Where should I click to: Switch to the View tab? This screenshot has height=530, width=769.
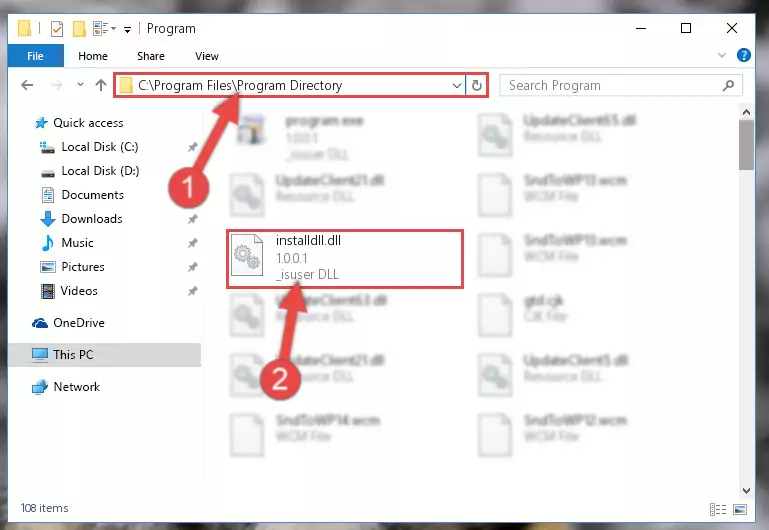click(206, 56)
